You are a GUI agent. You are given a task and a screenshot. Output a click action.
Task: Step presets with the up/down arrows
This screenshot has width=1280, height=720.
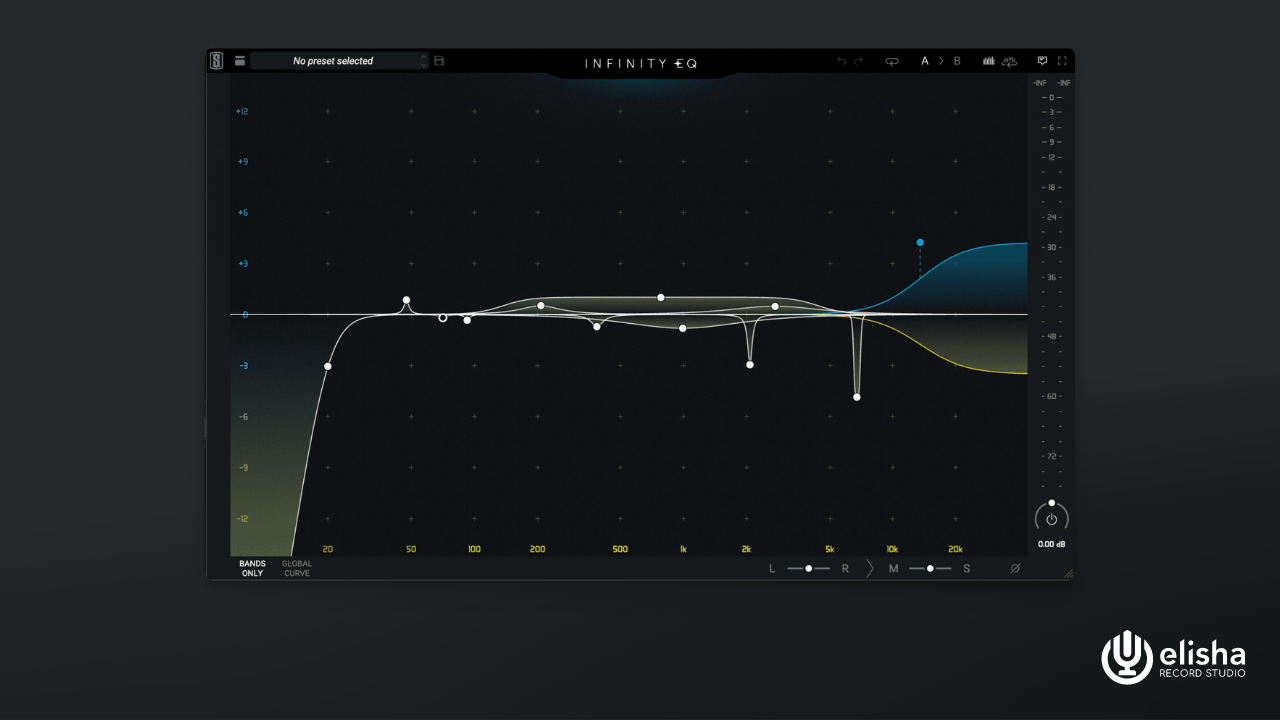tap(424, 61)
